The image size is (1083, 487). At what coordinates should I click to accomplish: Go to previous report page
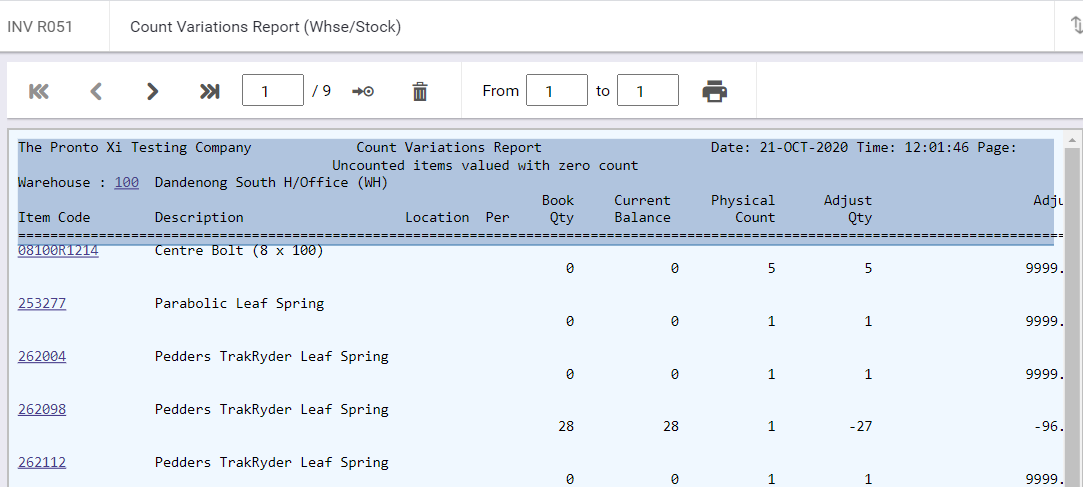tap(96, 91)
